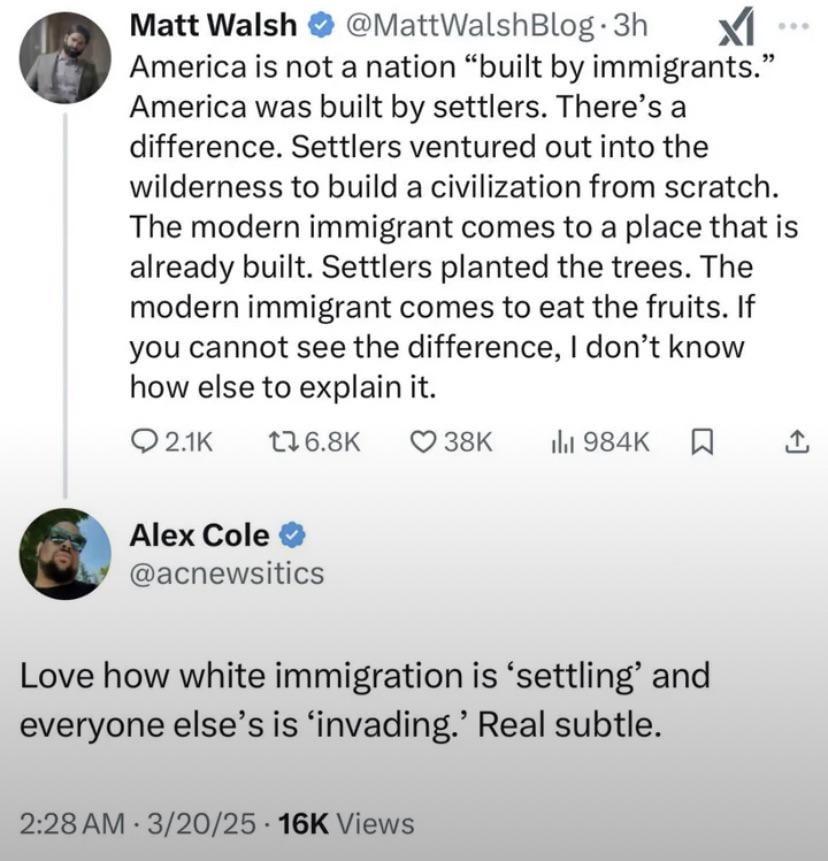Click Alex Cole's blue verified badge
Screen dimensions: 828x861
click(292, 537)
